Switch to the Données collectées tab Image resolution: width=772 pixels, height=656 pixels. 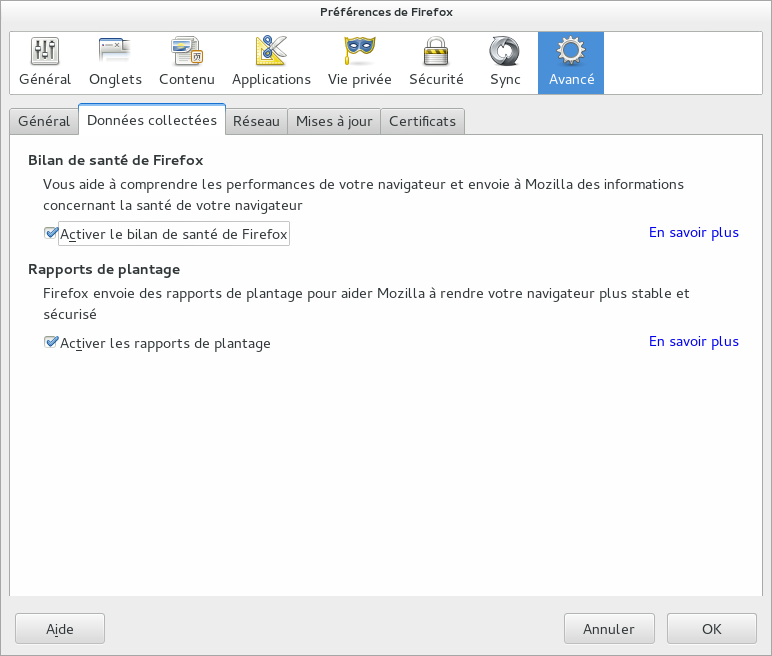coord(152,120)
